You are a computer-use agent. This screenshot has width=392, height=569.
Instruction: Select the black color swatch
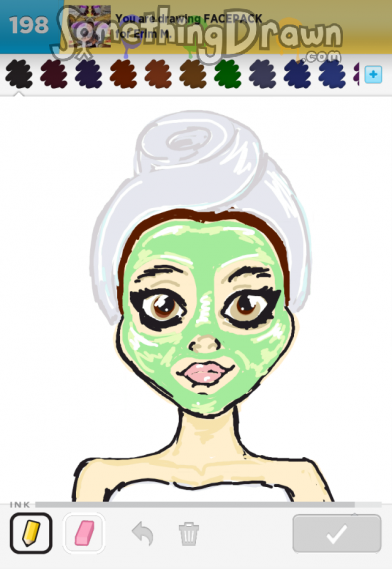click(19, 74)
